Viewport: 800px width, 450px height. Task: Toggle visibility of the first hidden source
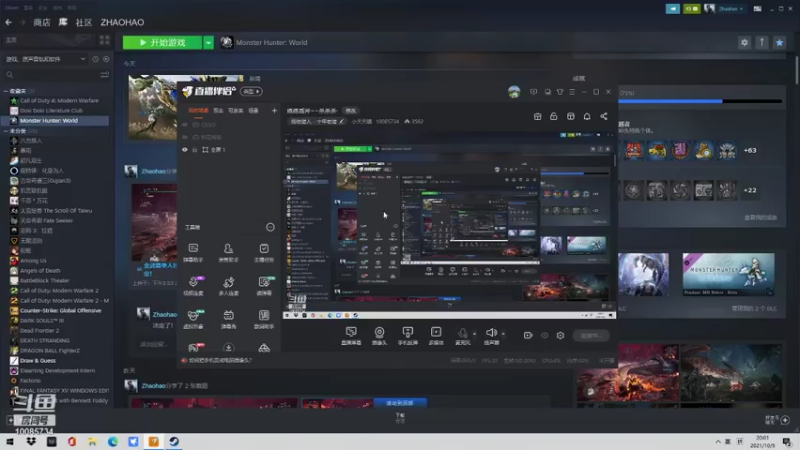click(185, 124)
